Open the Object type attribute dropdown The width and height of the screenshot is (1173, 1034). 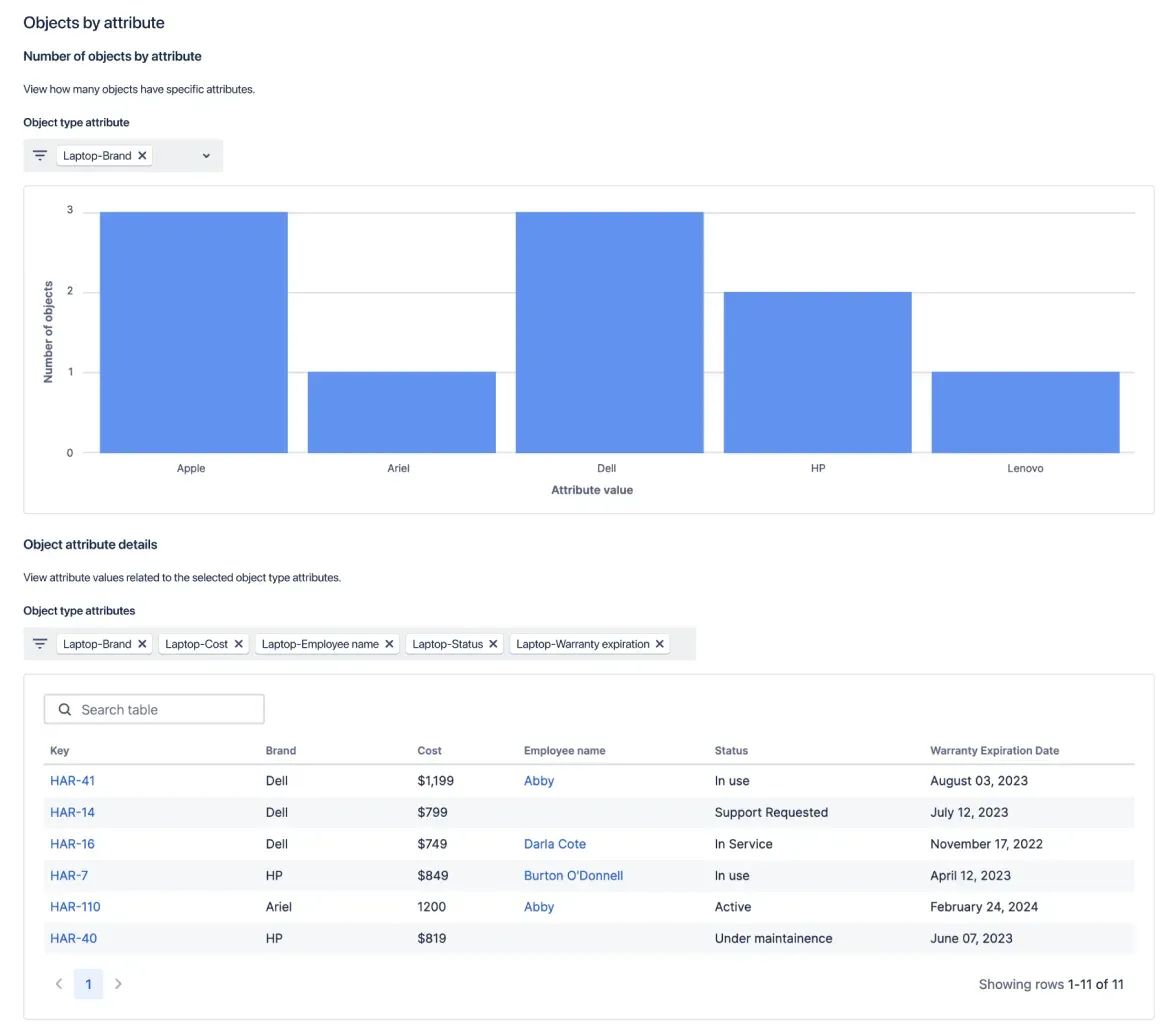pos(205,155)
